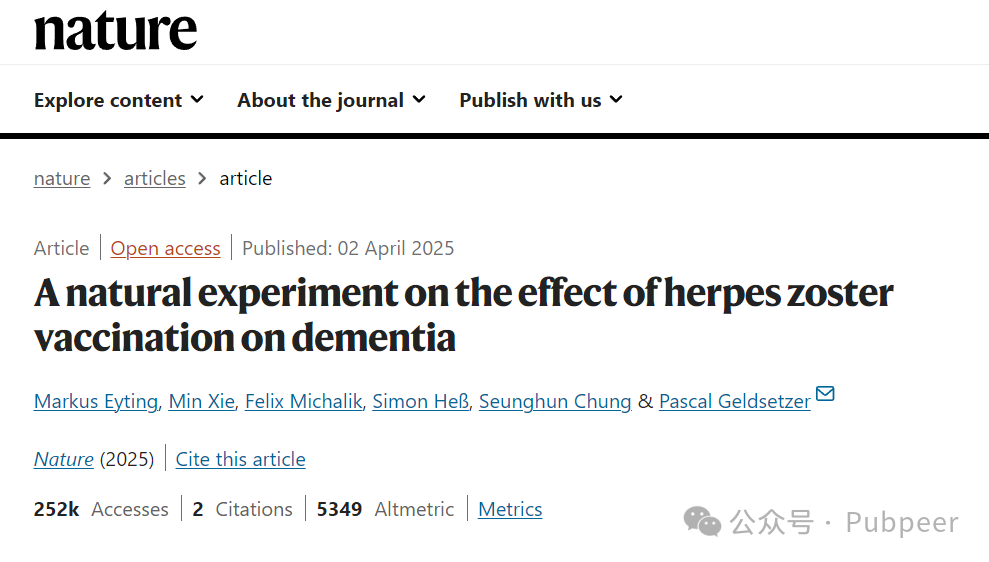Click the WeChat logo in watermark
The image size is (989, 562).
[702, 522]
